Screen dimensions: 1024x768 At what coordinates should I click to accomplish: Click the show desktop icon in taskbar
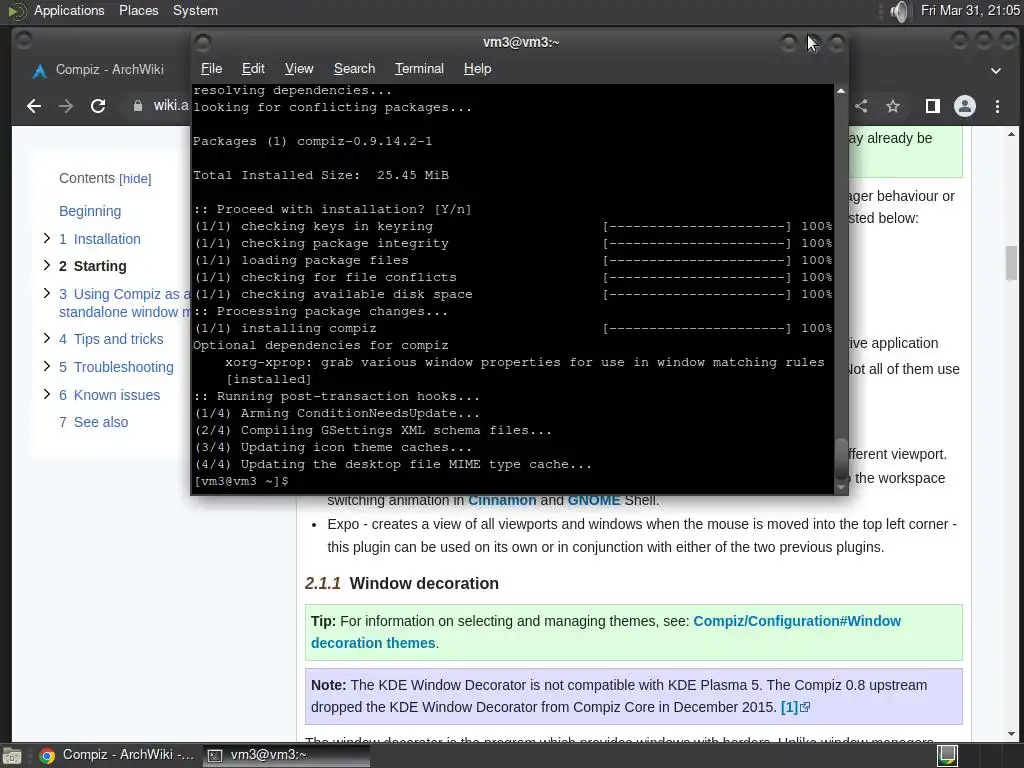coord(12,756)
